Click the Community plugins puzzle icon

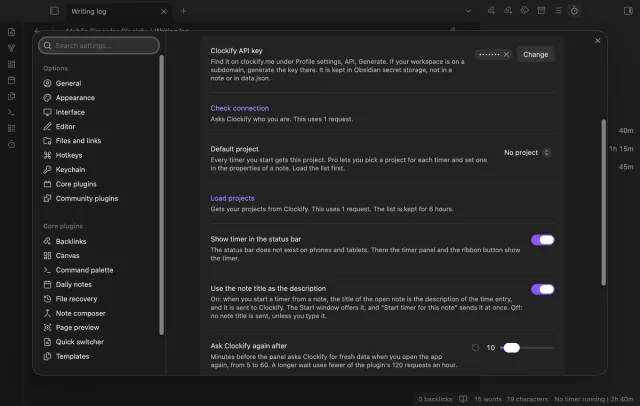(x=47, y=198)
